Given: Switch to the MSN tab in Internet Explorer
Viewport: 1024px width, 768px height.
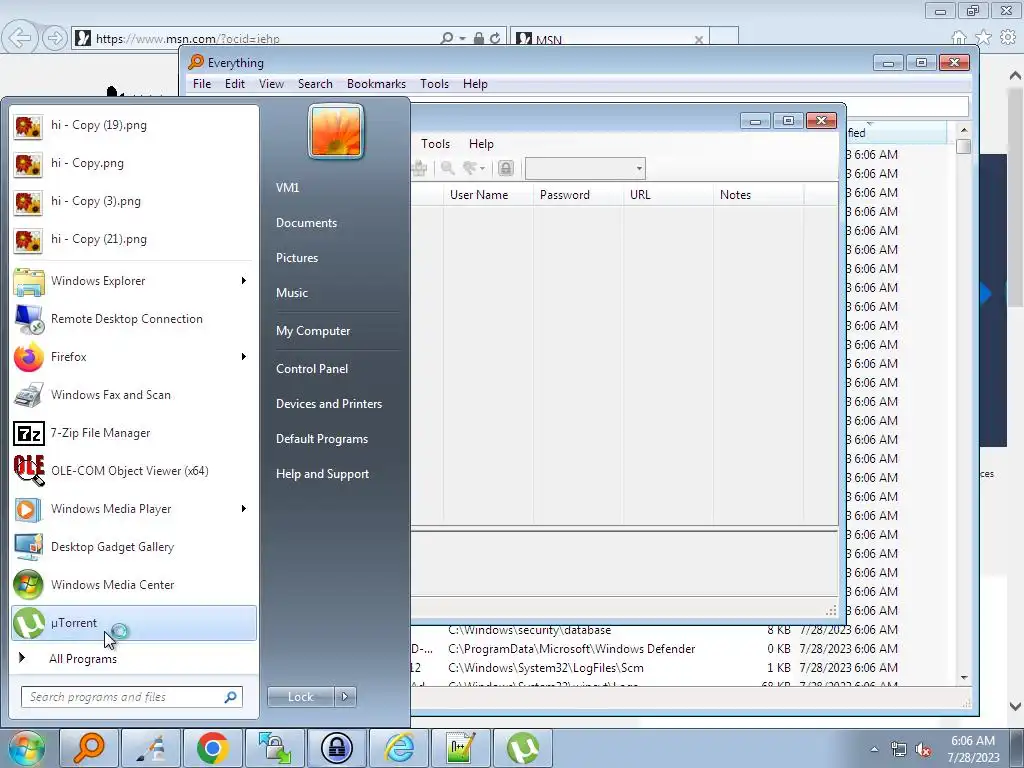Looking at the screenshot, I should [x=609, y=39].
